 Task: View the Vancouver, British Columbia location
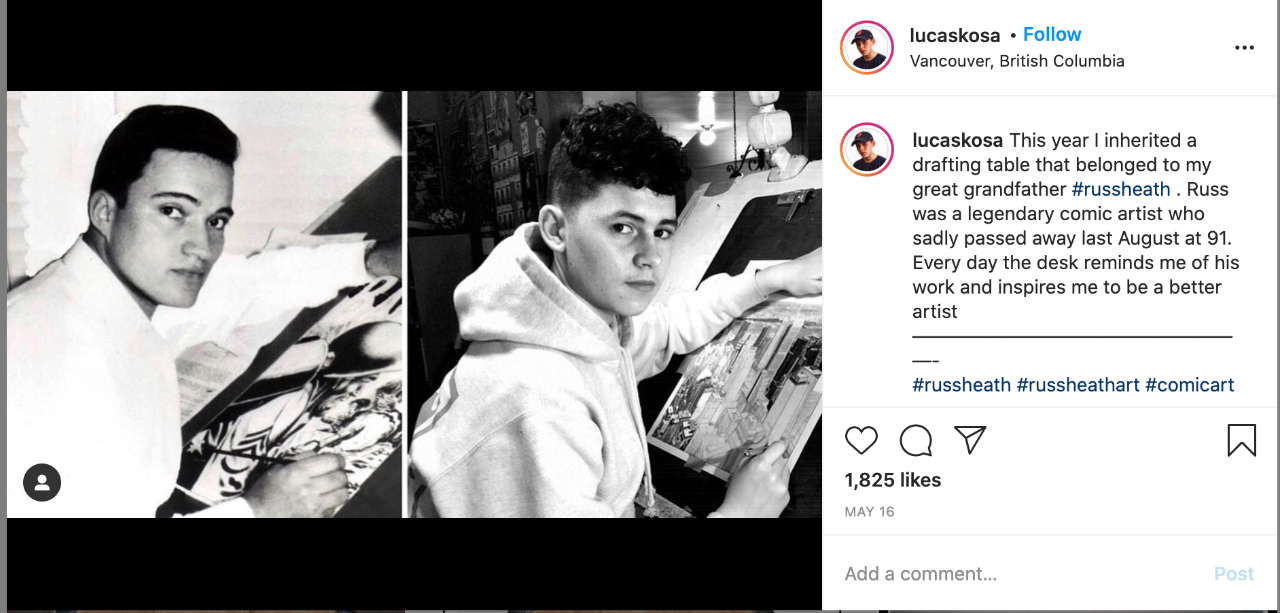point(1017,61)
